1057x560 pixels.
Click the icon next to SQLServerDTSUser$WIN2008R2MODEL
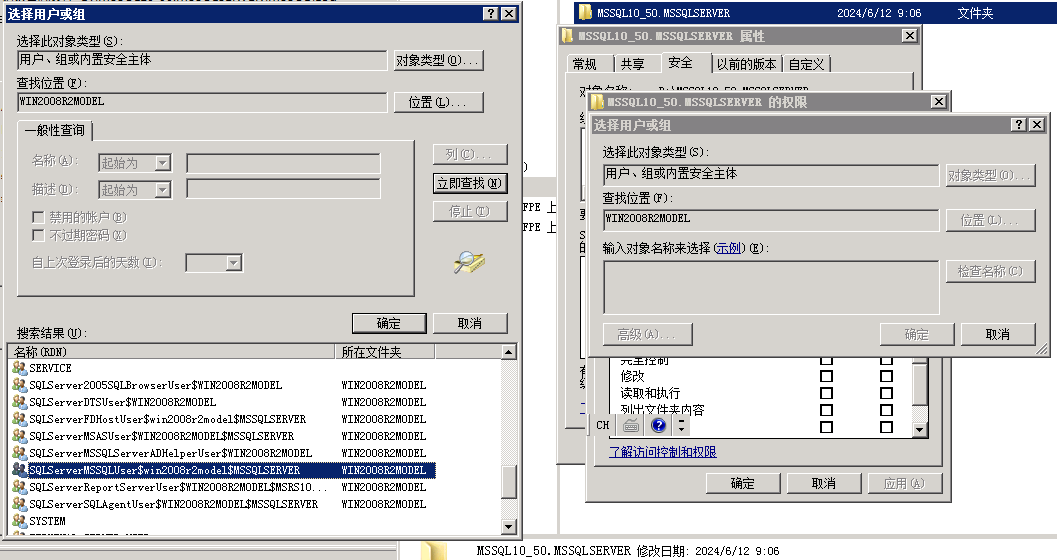(x=20, y=402)
